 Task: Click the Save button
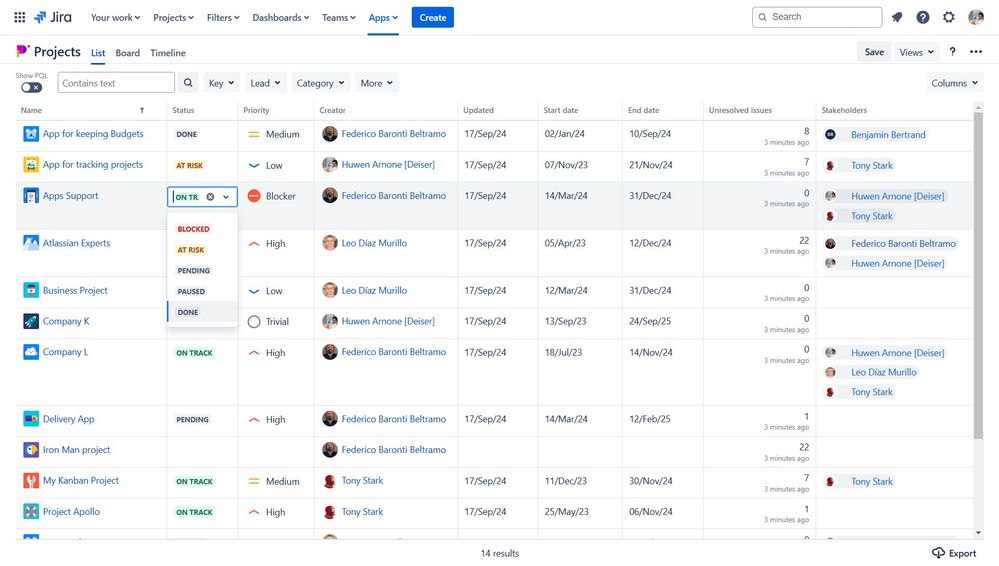(x=874, y=52)
